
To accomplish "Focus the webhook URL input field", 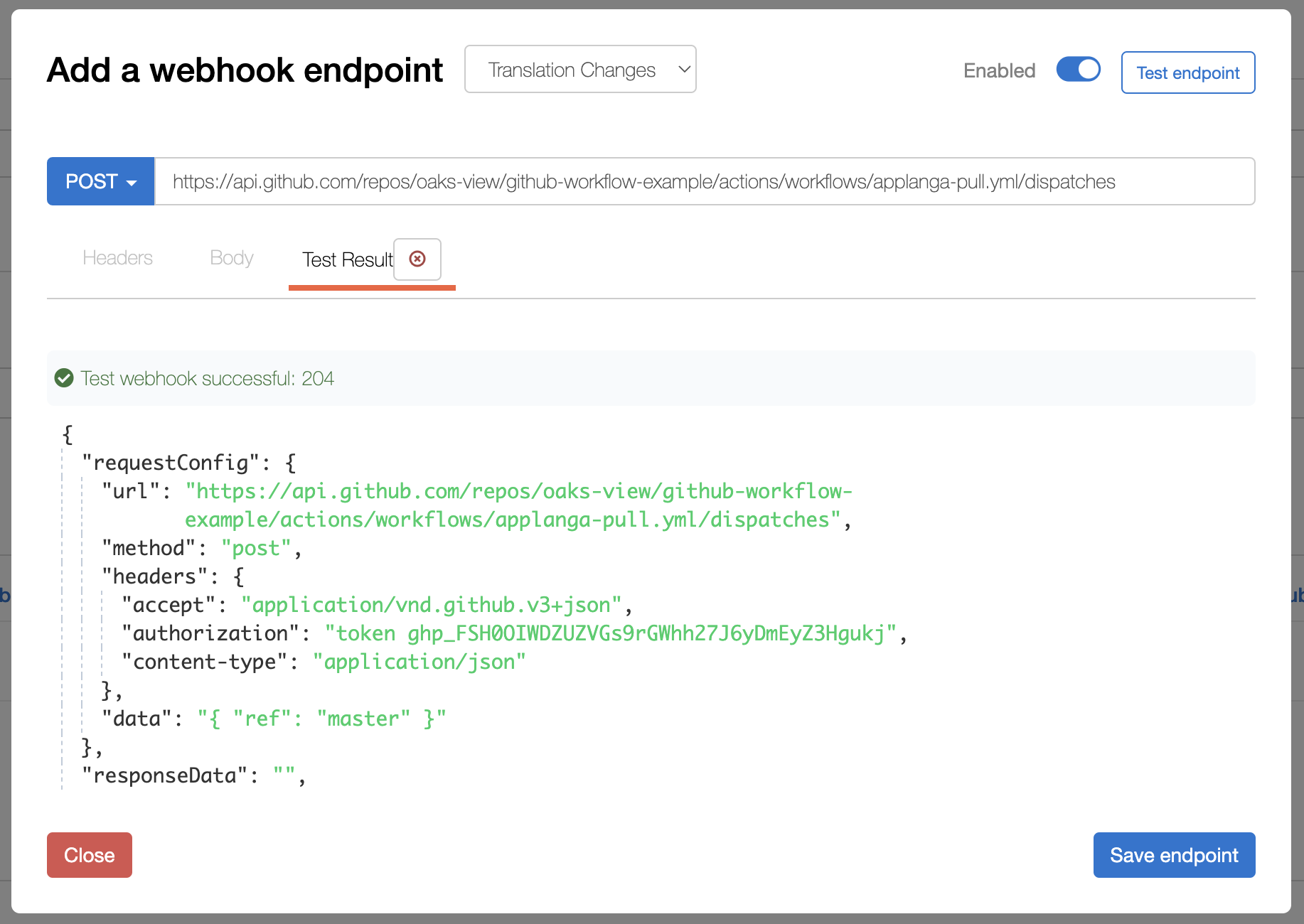I will pos(705,181).
